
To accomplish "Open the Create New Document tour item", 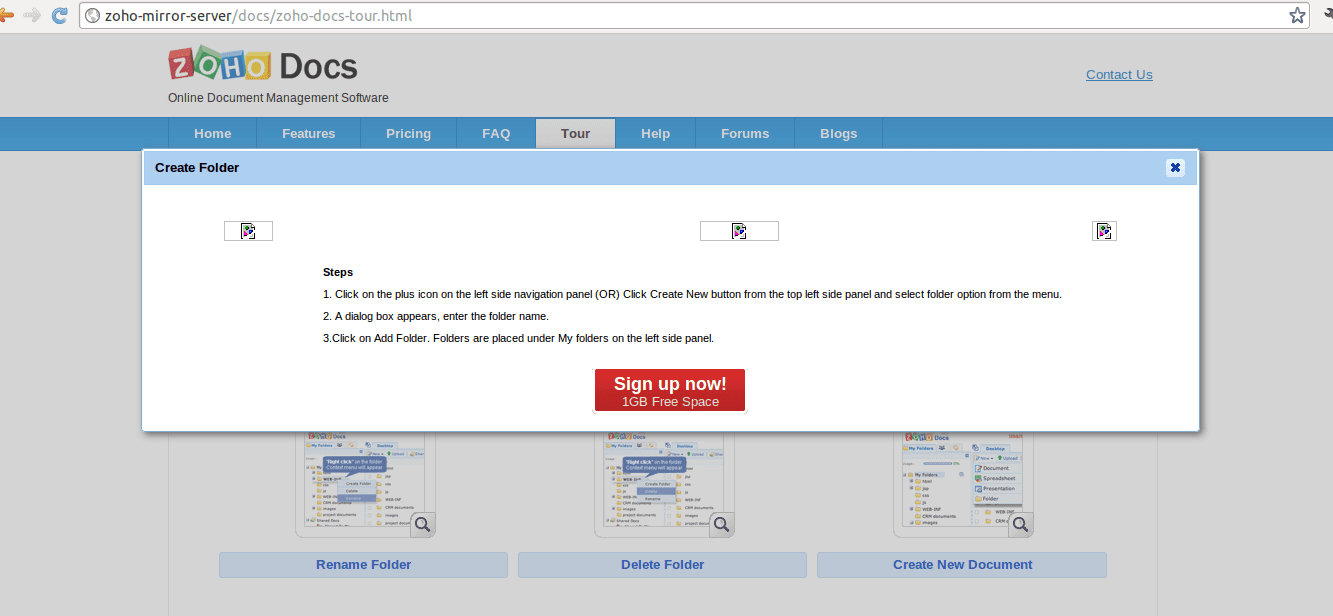I will tap(962, 565).
